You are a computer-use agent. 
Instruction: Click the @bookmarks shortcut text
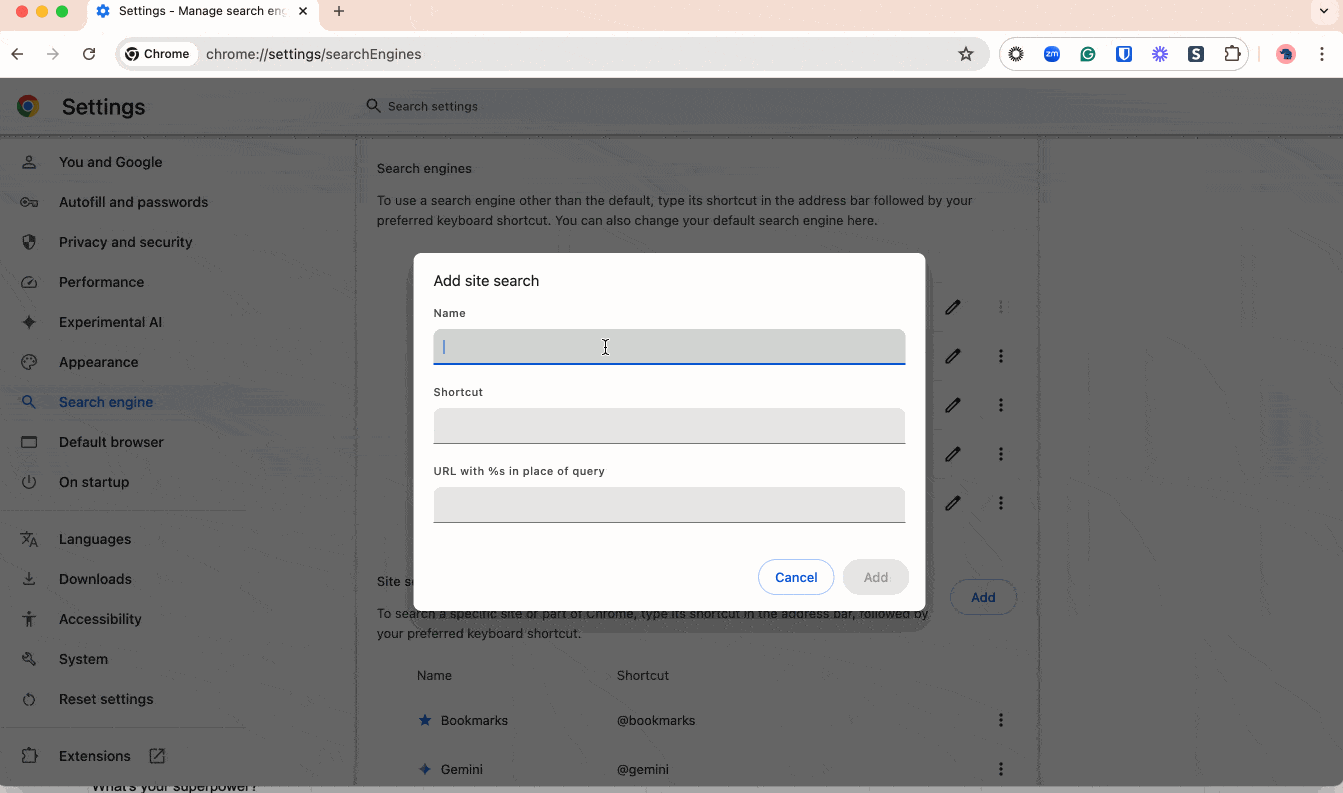656,720
